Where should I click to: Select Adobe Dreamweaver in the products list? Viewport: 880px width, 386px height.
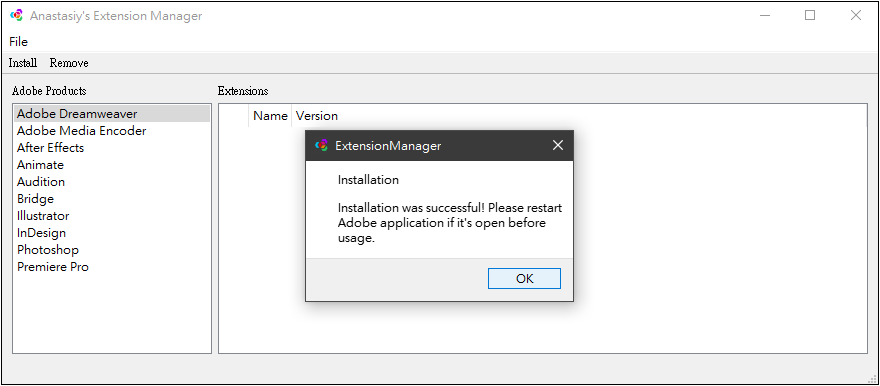point(112,114)
